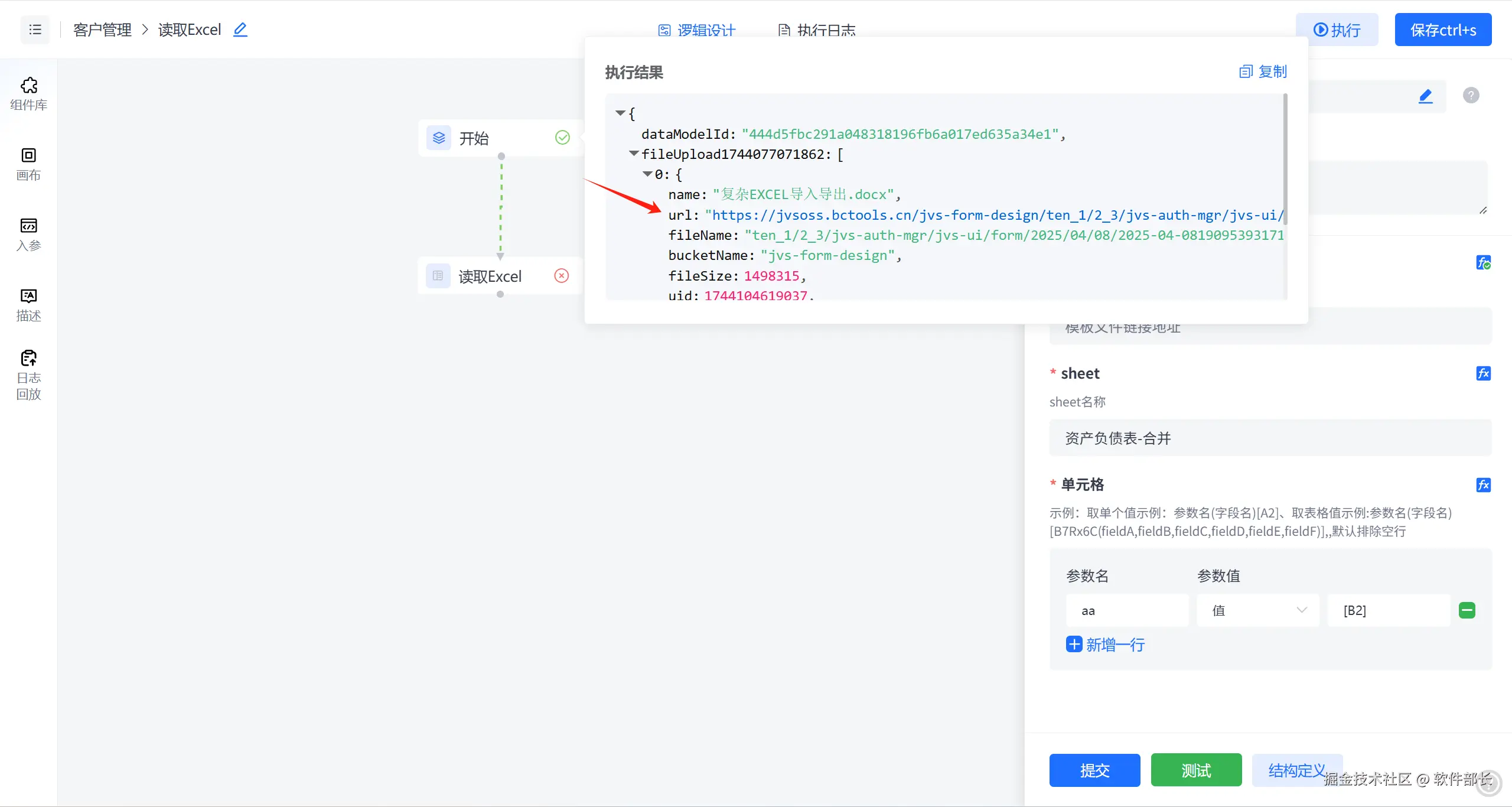Toggle the fx formula icon for 单元格
Screen dimensions: 1512x807
pos(1483,485)
